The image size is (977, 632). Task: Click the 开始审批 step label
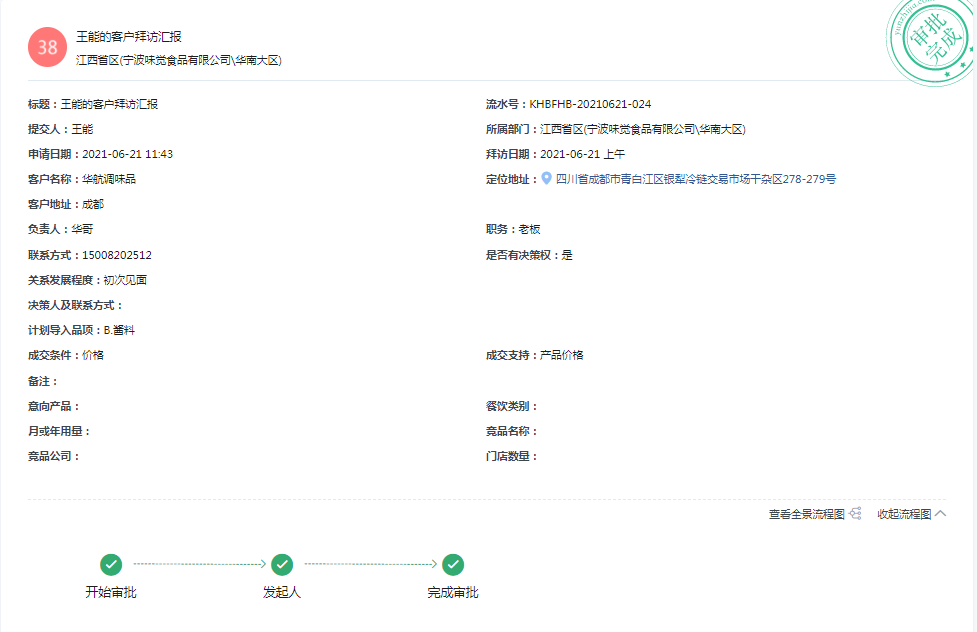(111, 592)
